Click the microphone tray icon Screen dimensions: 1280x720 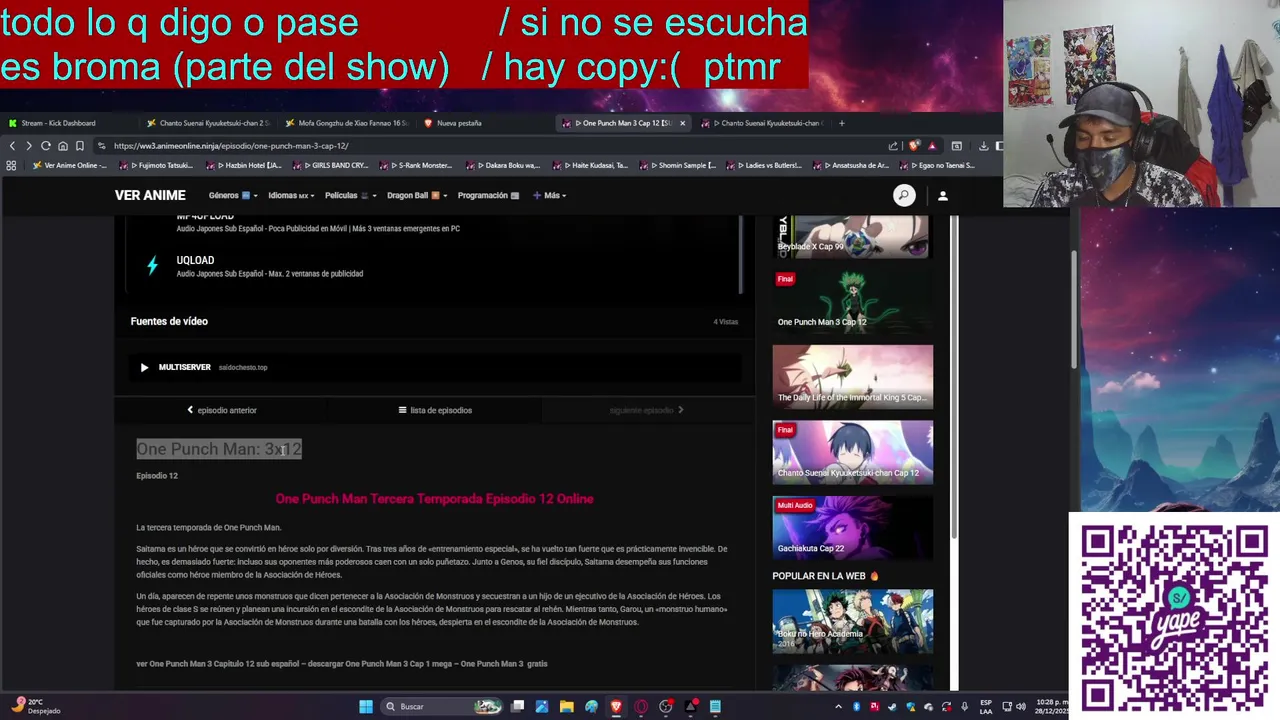(x=964, y=707)
